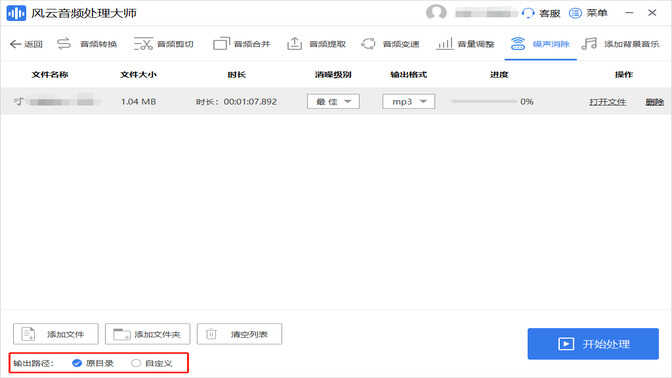Click the 时长 column header
The image size is (672, 378).
237,75
